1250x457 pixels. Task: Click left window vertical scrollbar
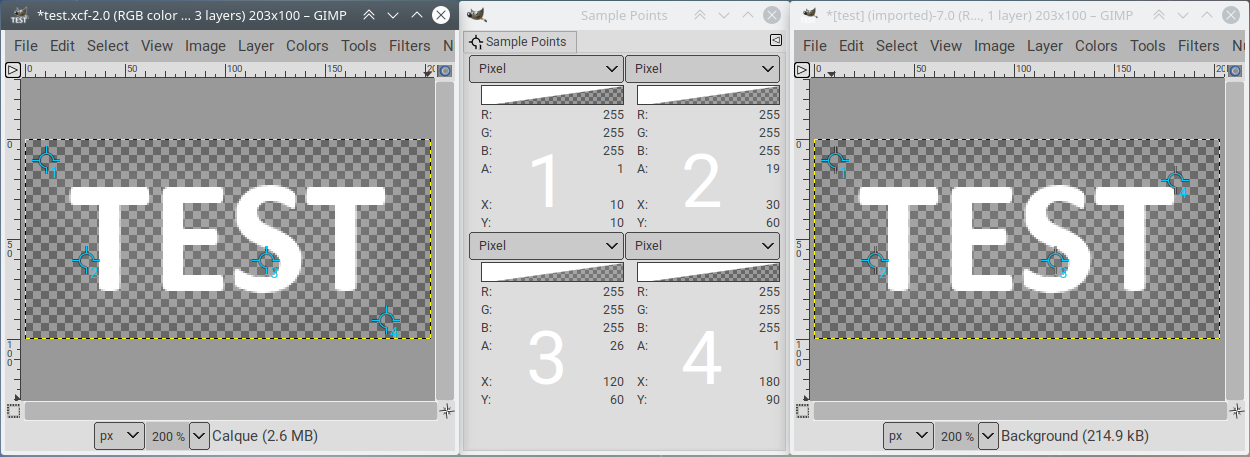pos(444,240)
